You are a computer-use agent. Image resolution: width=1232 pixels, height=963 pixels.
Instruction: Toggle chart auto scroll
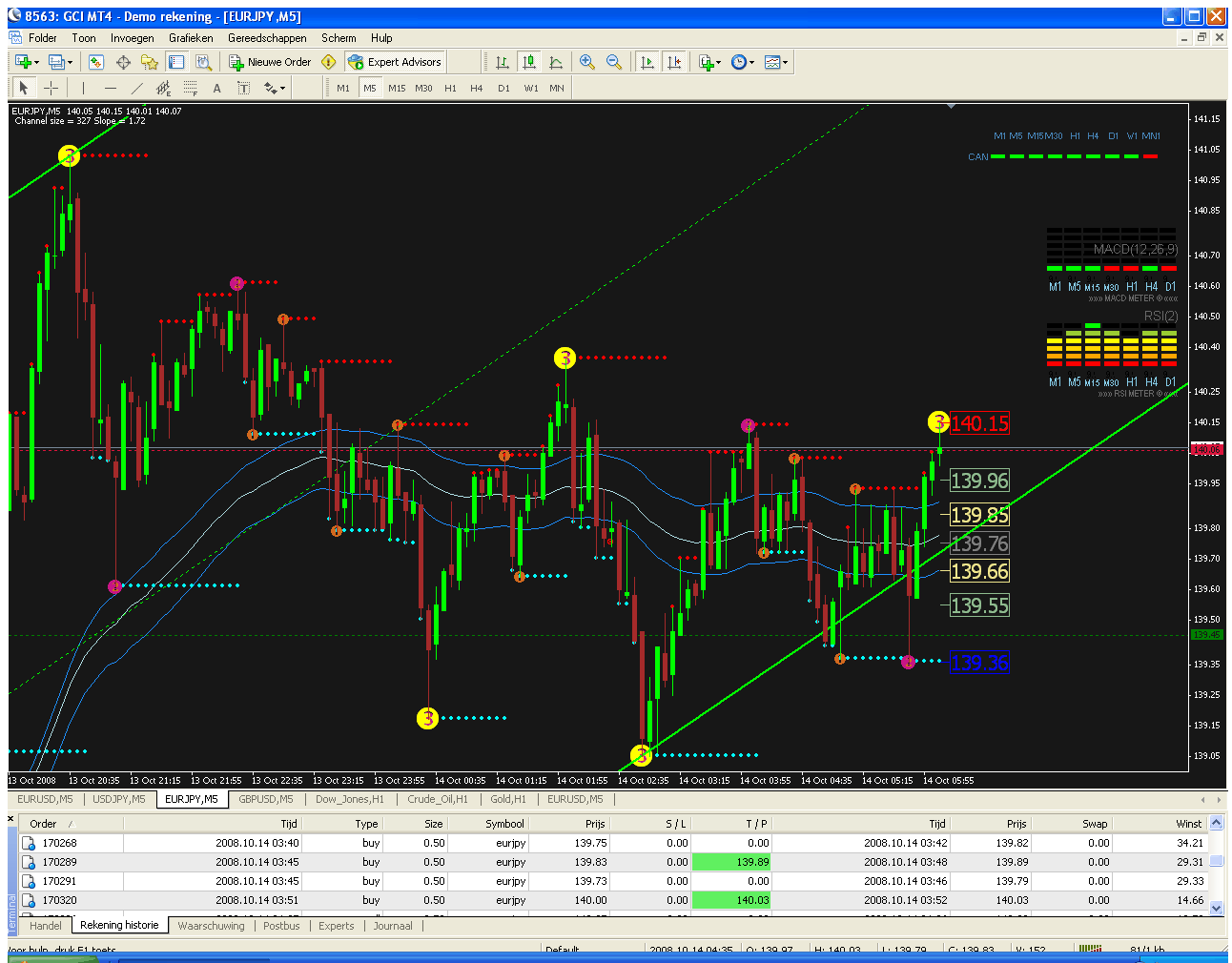[647, 62]
